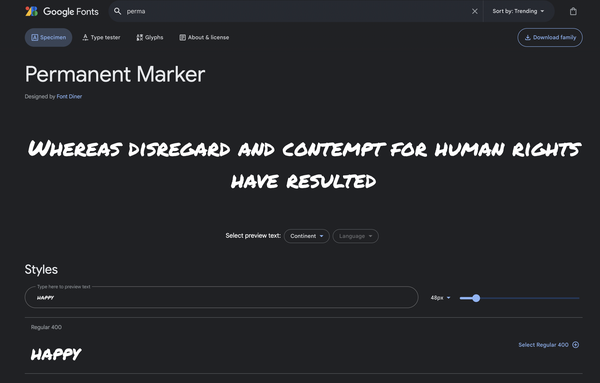Image resolution: width=600 pixels, height=383 pixels.
Task: Click the preview text input field
Action: pos(222,297)
